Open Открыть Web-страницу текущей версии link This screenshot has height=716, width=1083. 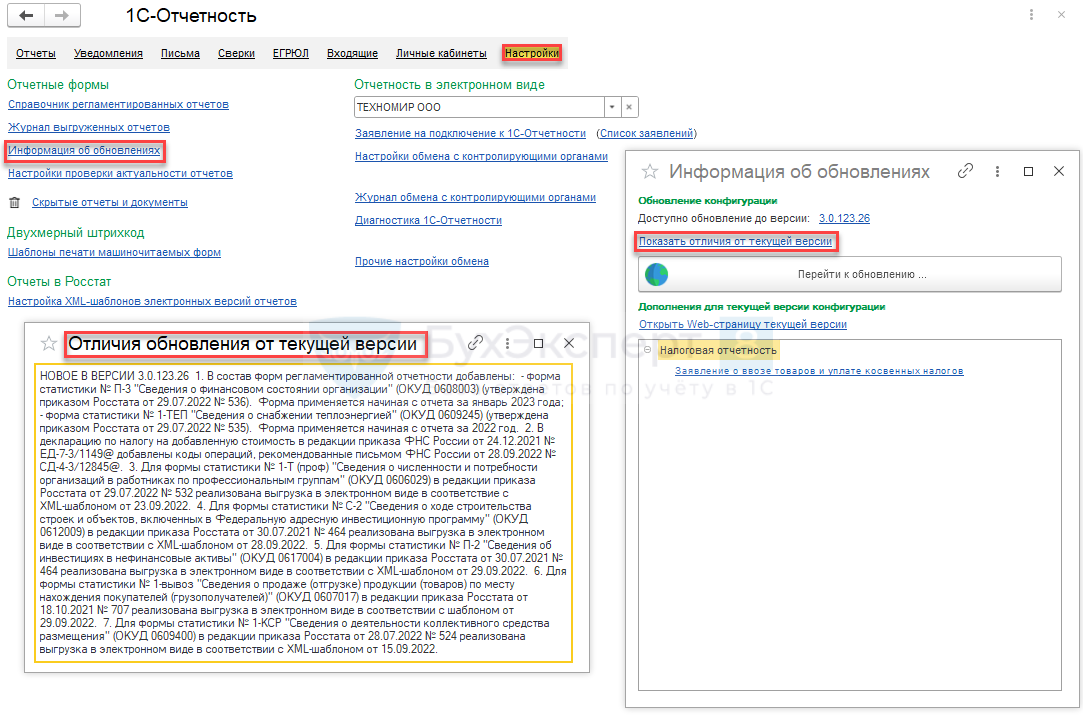742,324
